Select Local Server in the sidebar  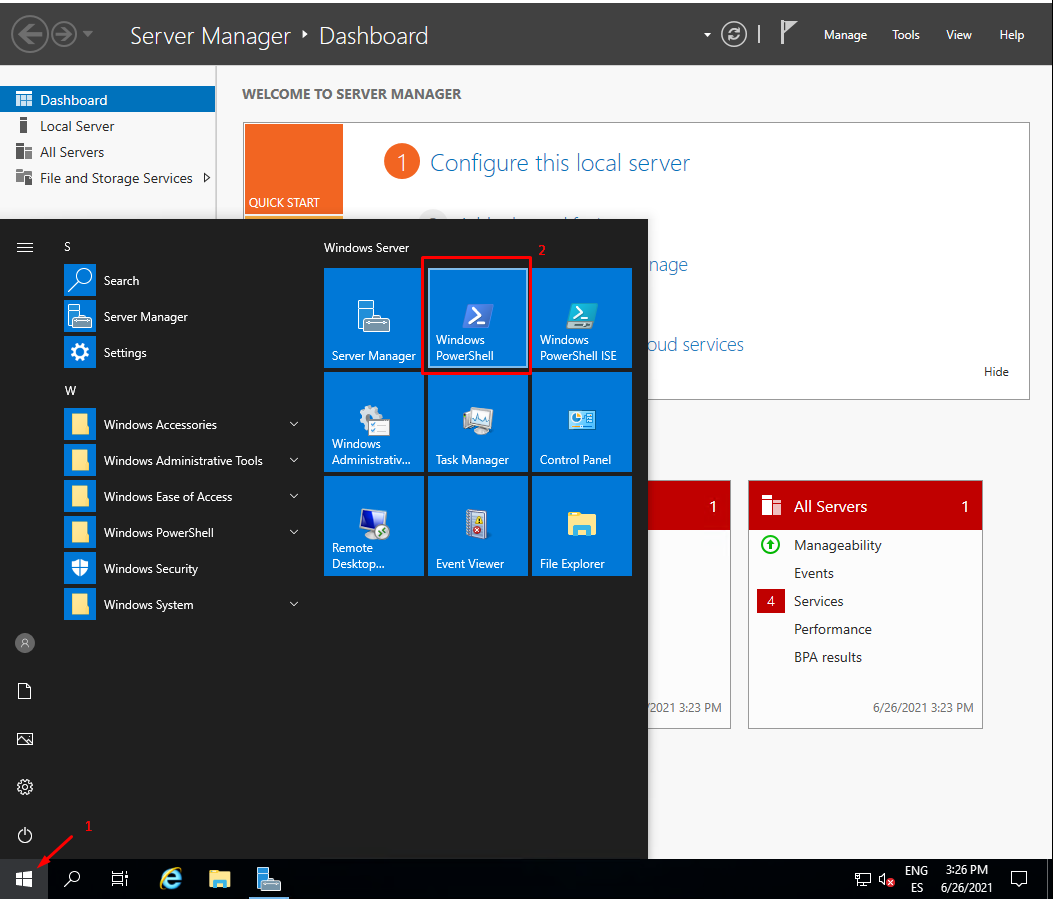(107, 126)
